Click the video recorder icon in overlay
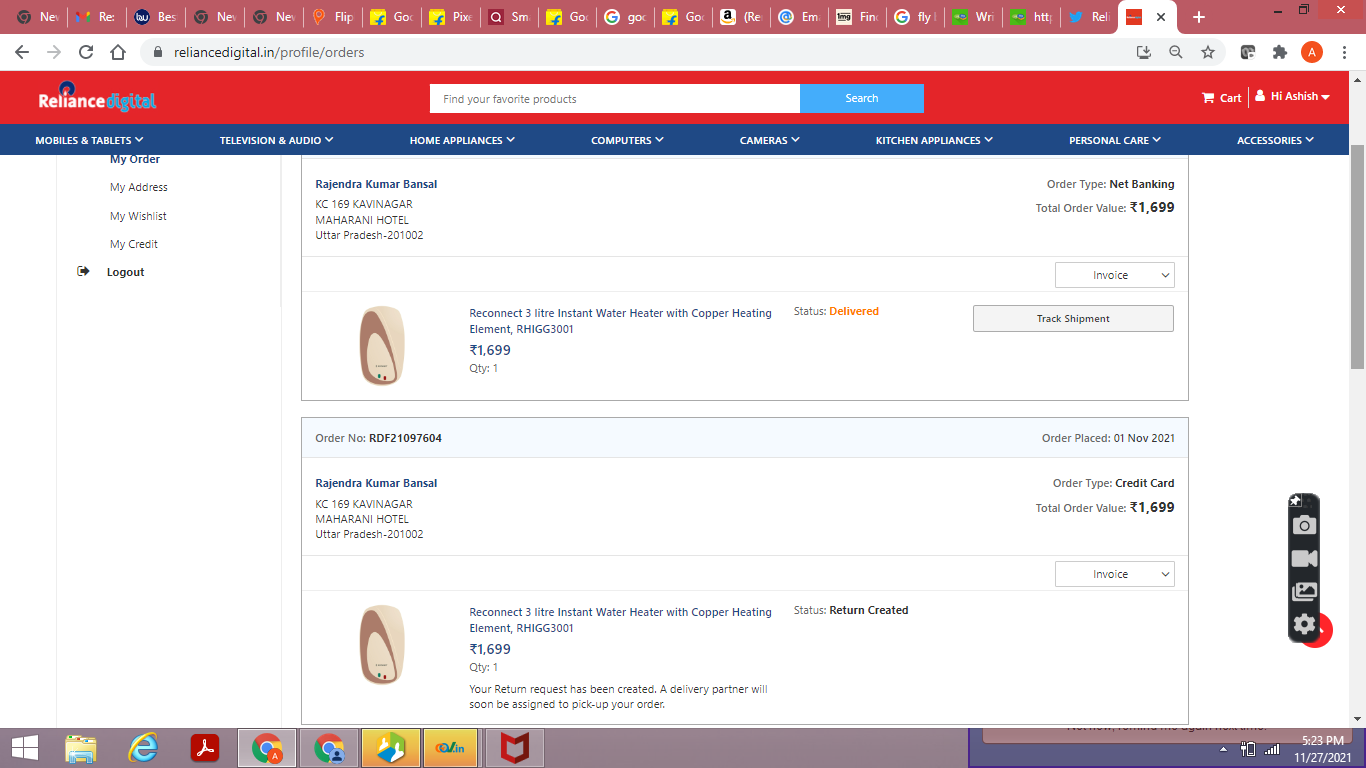 1304,558
